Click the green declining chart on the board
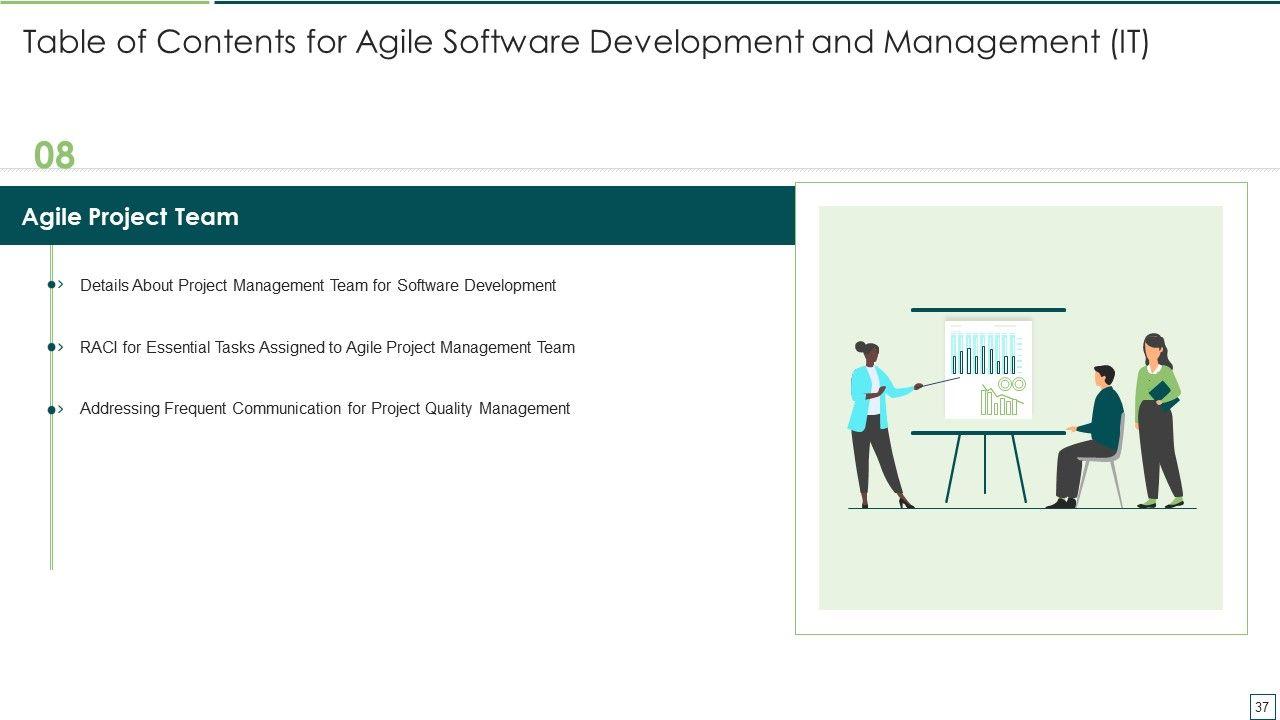1280x720 pixels. pos(1000,402)
